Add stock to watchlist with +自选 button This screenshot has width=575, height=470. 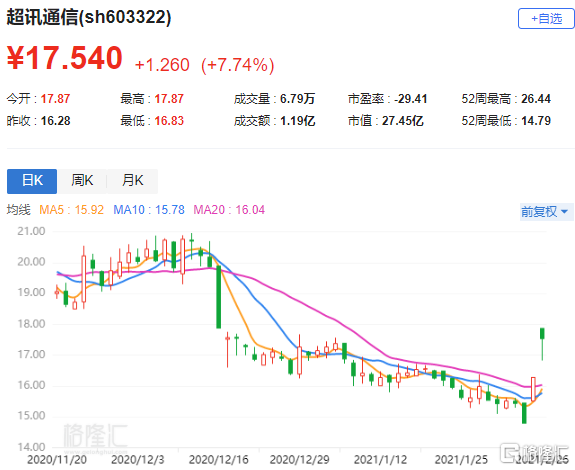click(546, 18)
